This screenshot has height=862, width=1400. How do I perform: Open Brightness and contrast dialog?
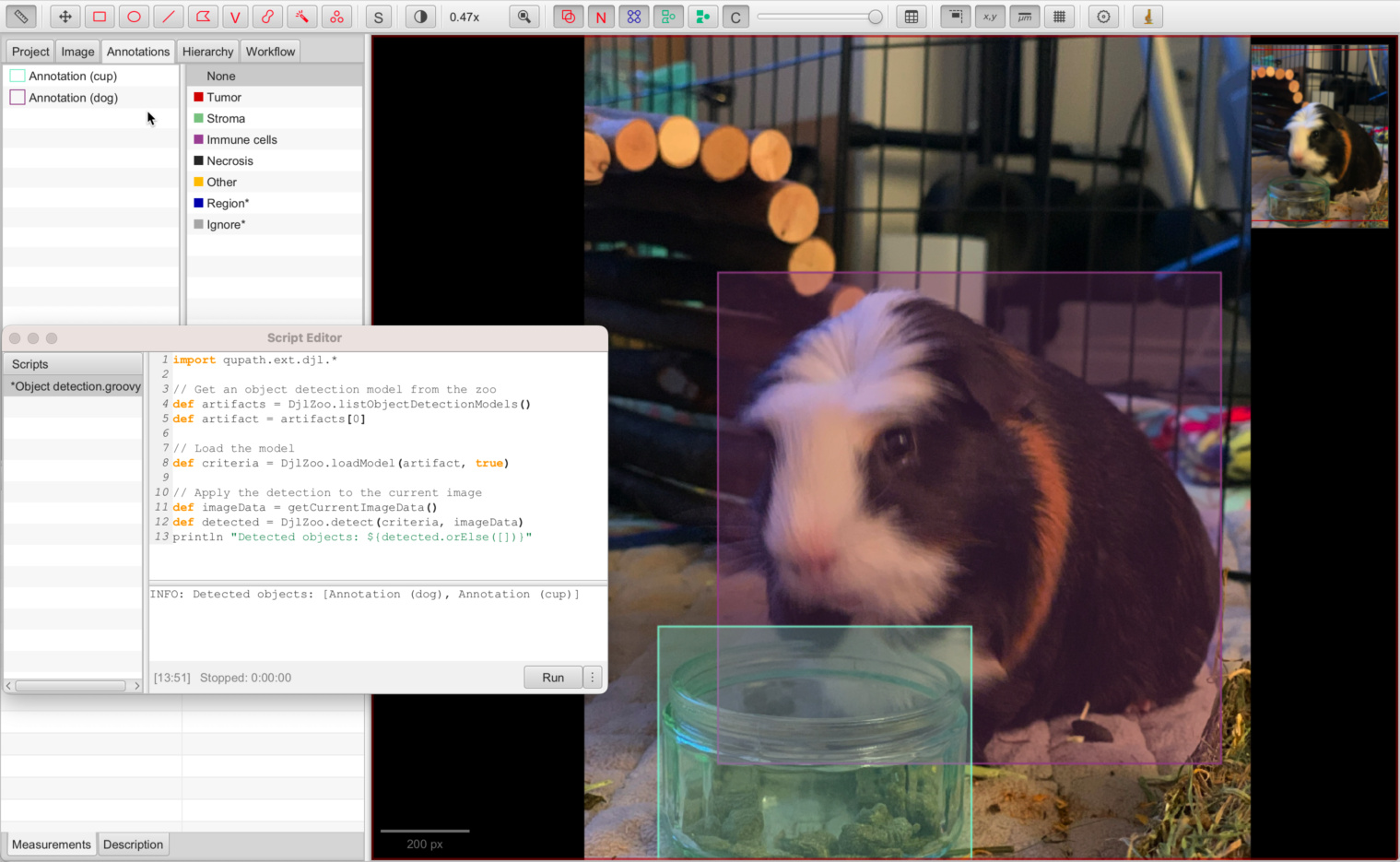[x=420, y=17]
